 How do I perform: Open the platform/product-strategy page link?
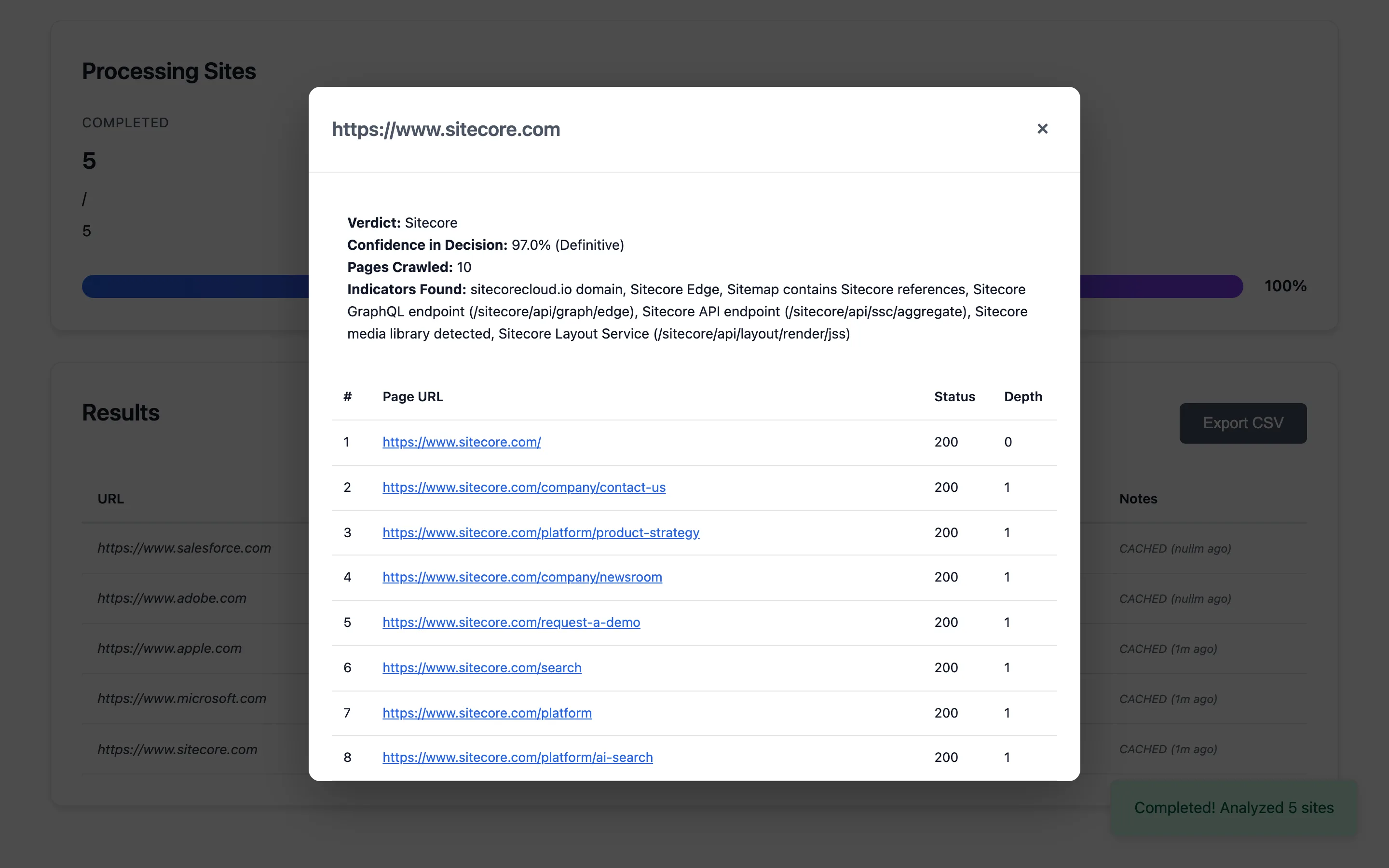(541, 533)
